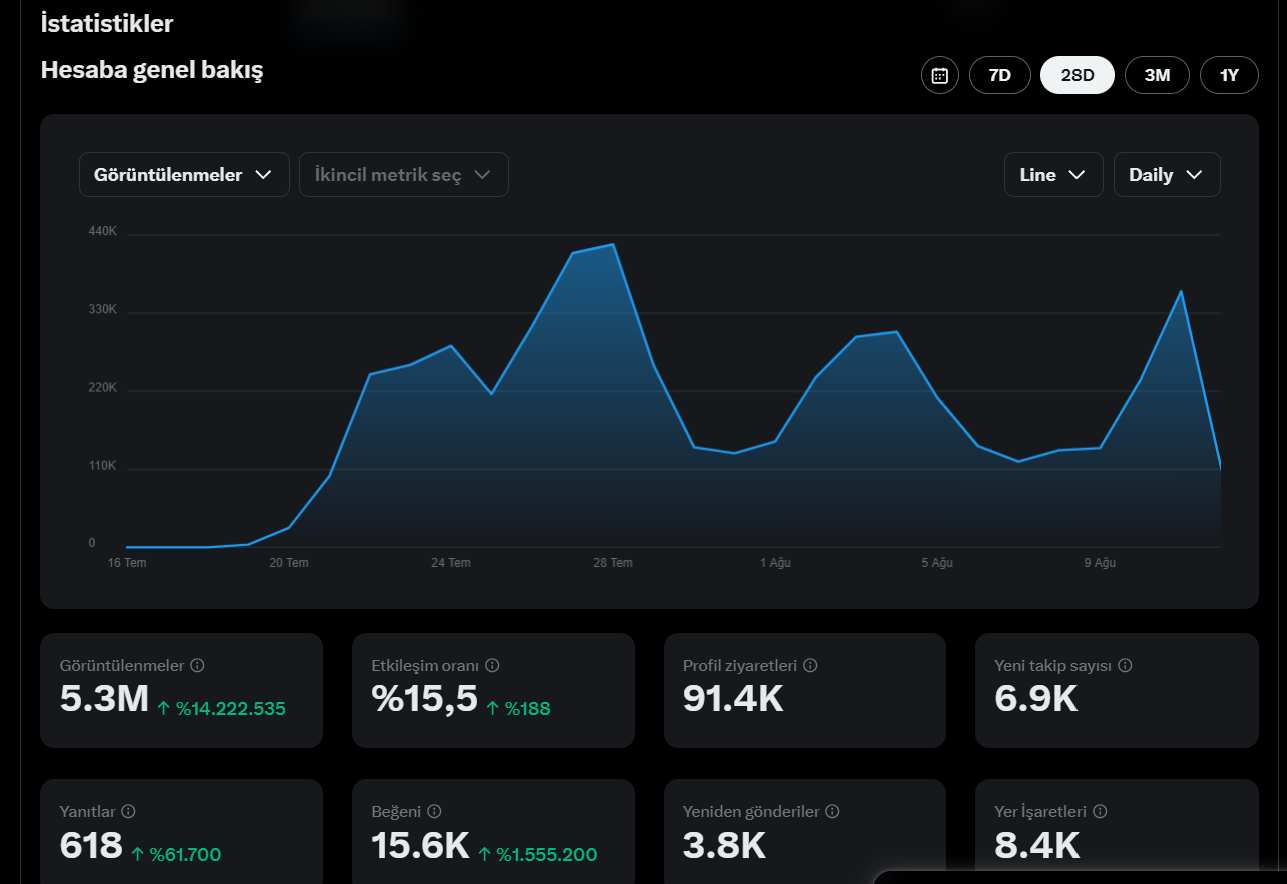Click the 440K y-axis label
Viewport: 1287px width, 884px height.
point(103,232)
